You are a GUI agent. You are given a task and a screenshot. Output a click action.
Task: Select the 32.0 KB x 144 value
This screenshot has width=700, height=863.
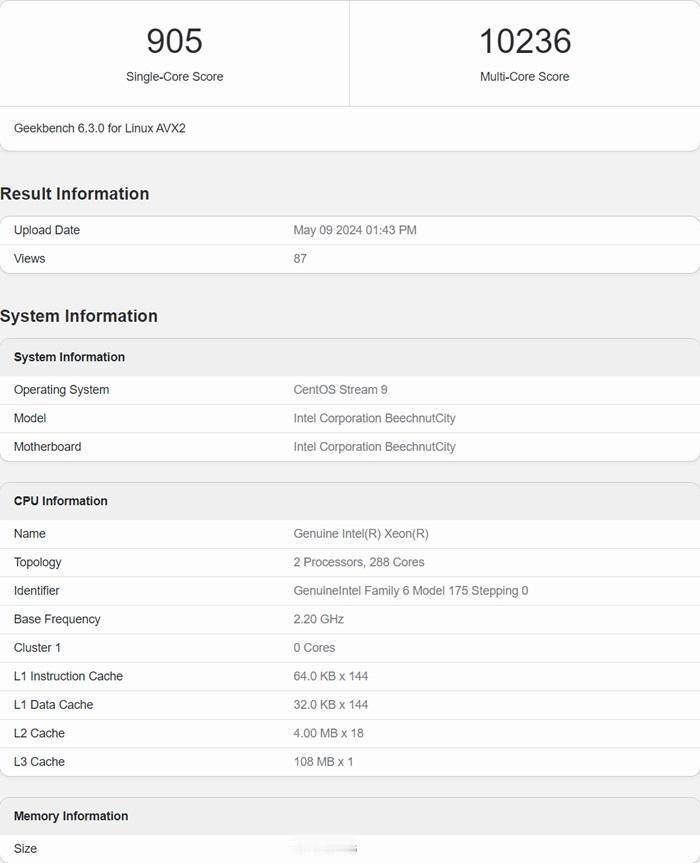331,705
